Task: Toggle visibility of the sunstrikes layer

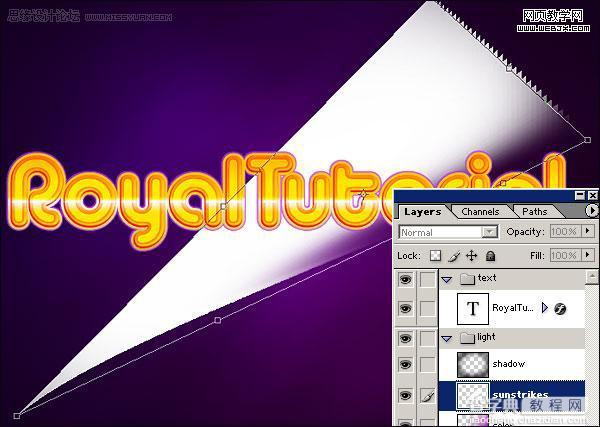Action: [x=405, y=396]
